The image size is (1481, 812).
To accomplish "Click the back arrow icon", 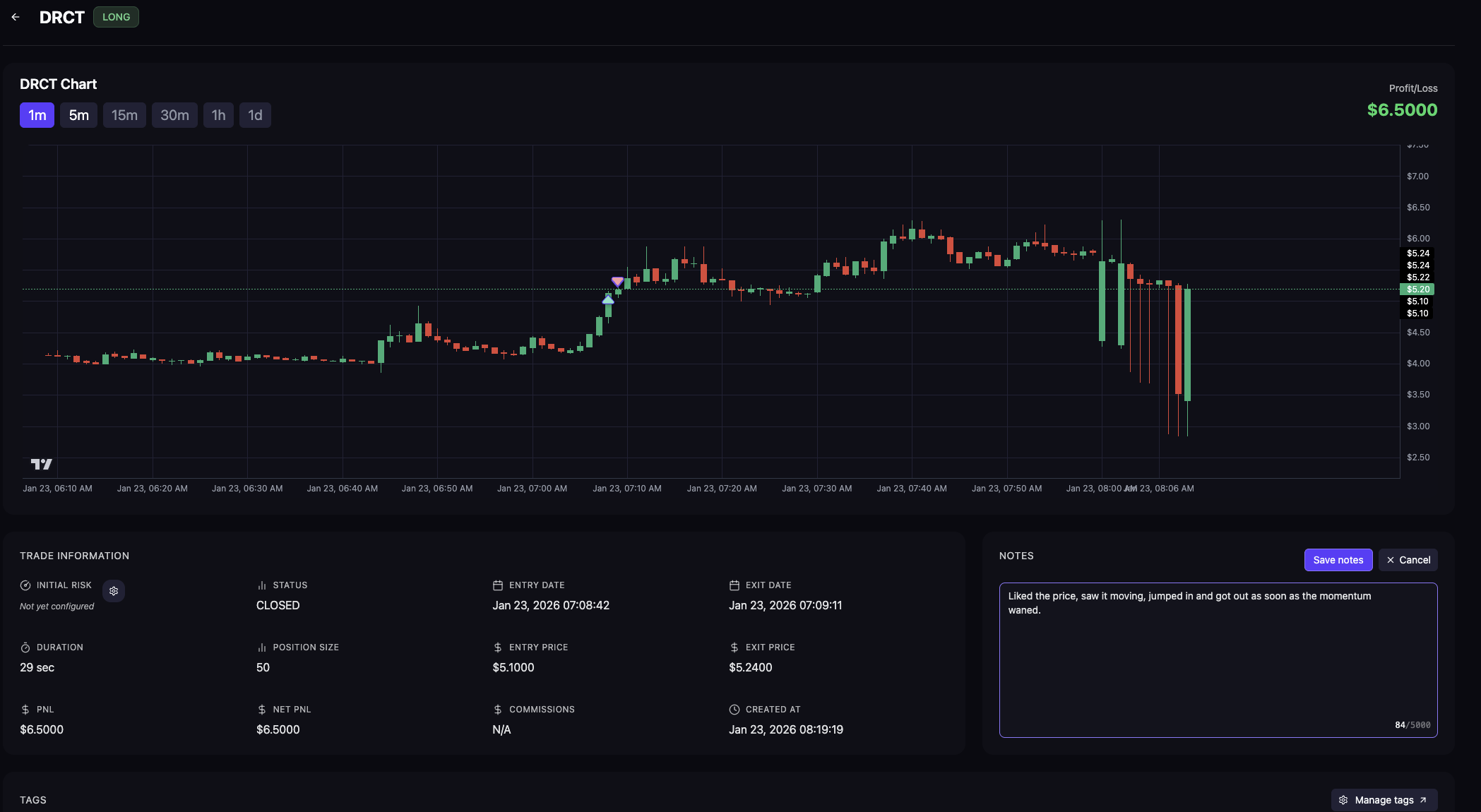I will click(x=16, y=17).
